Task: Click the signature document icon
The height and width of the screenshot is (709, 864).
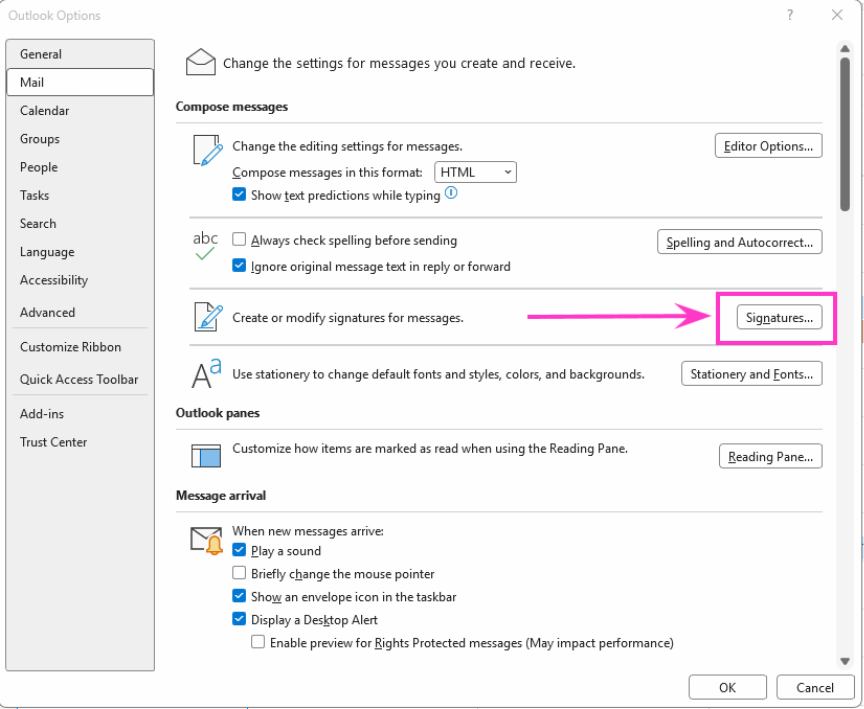Action: [208, 317]
